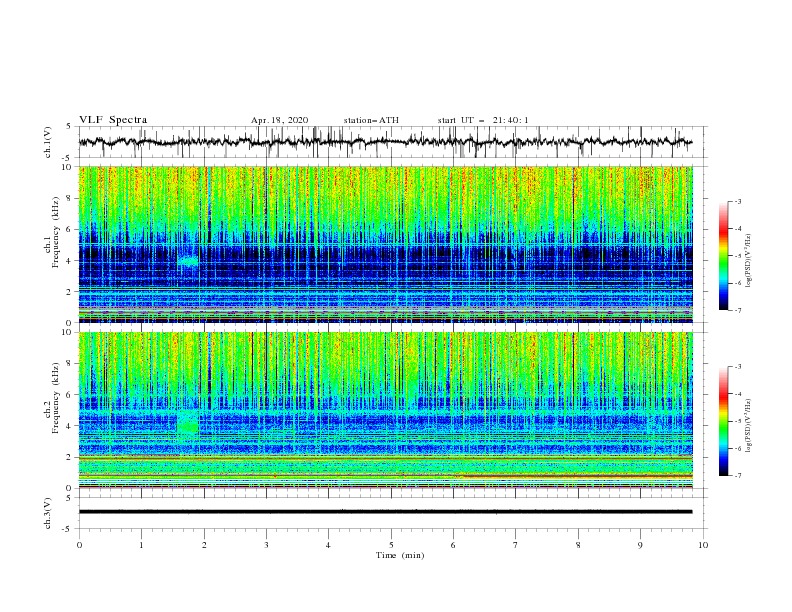Click the time axis tick label "10"
Image resolution: width=792 pixels, height=612 pixels.
703,545
